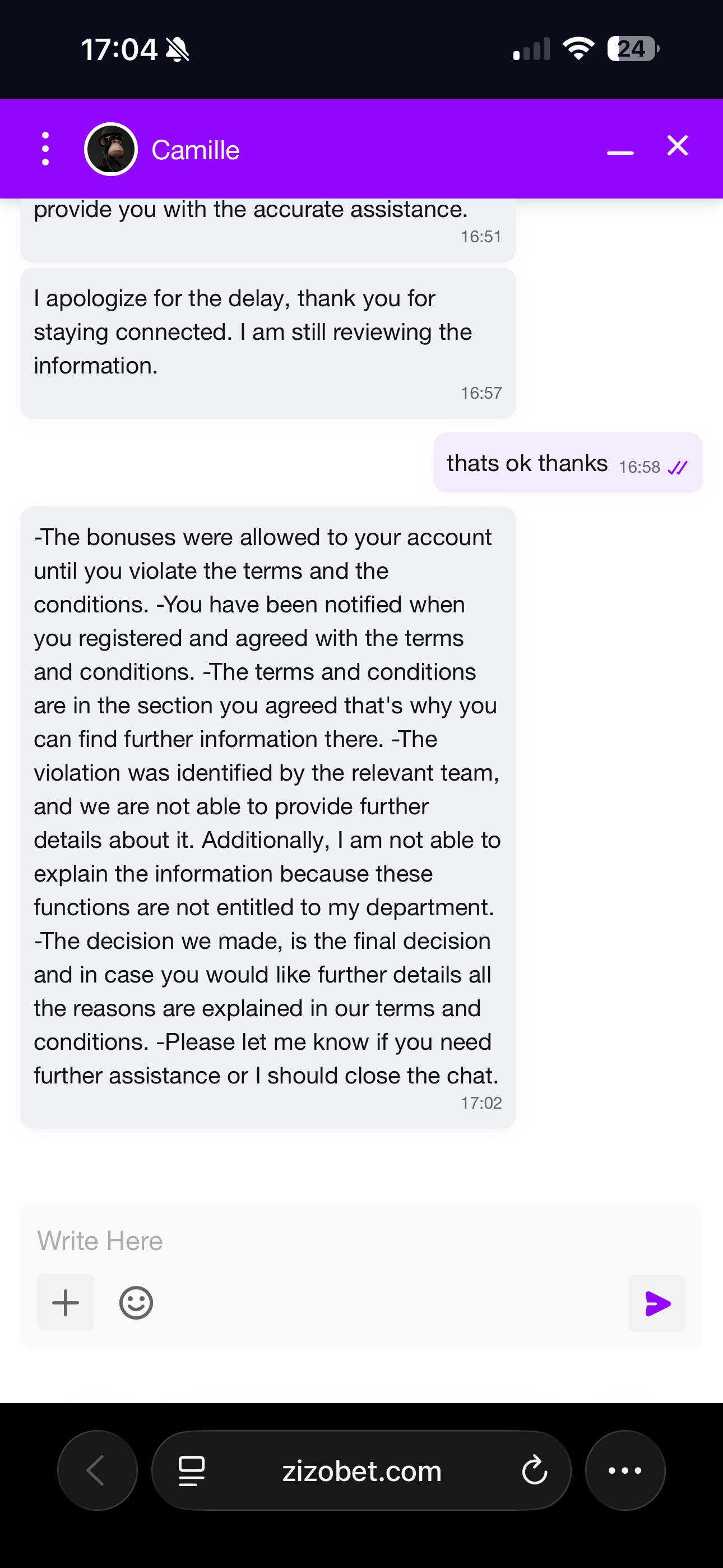Tap the 'I apologize for the delay' message
723x1568 pixels.
click(x=268, y=343)
